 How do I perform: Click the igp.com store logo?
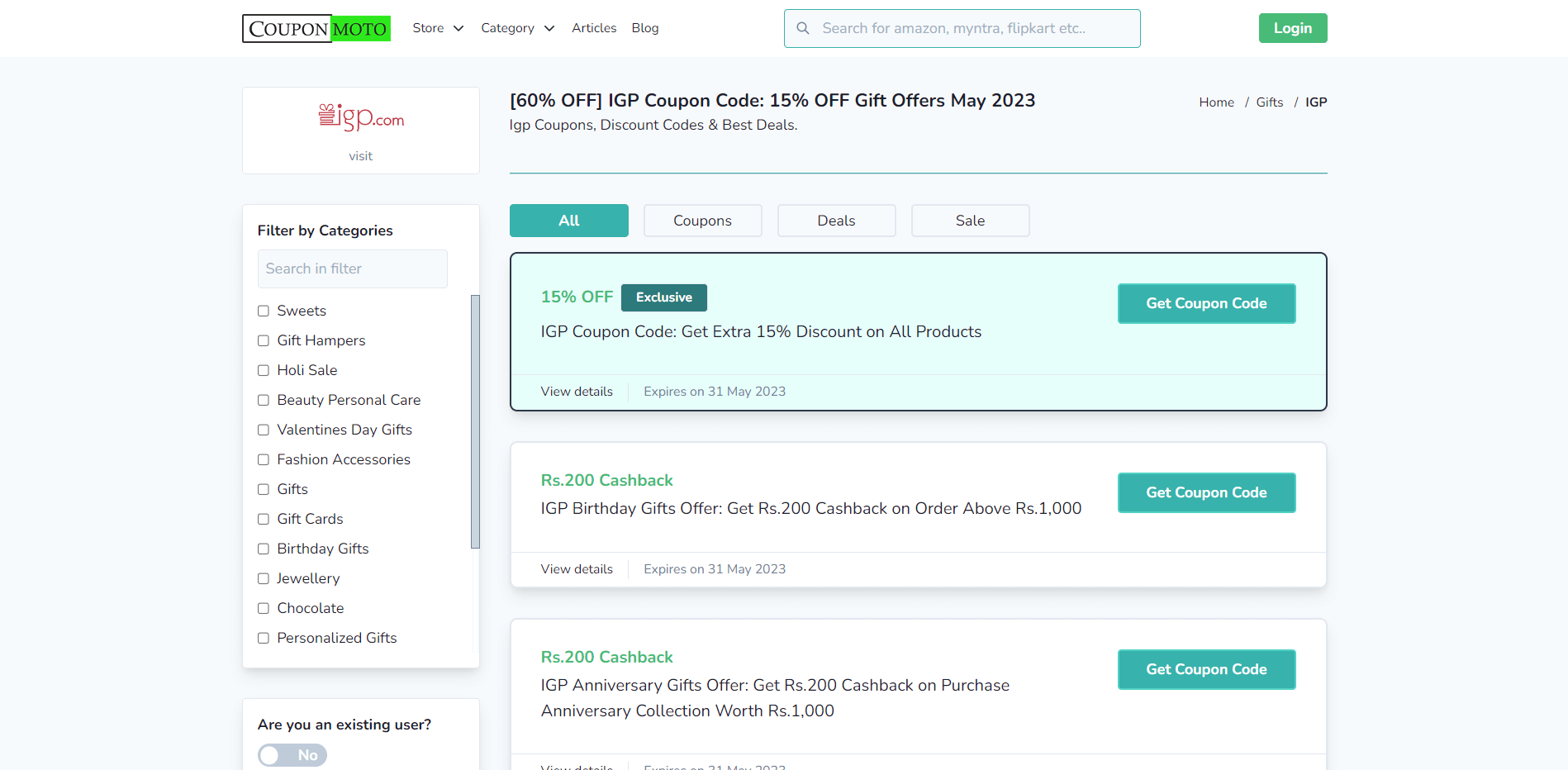pyautogui.click(x=361, y=117)
